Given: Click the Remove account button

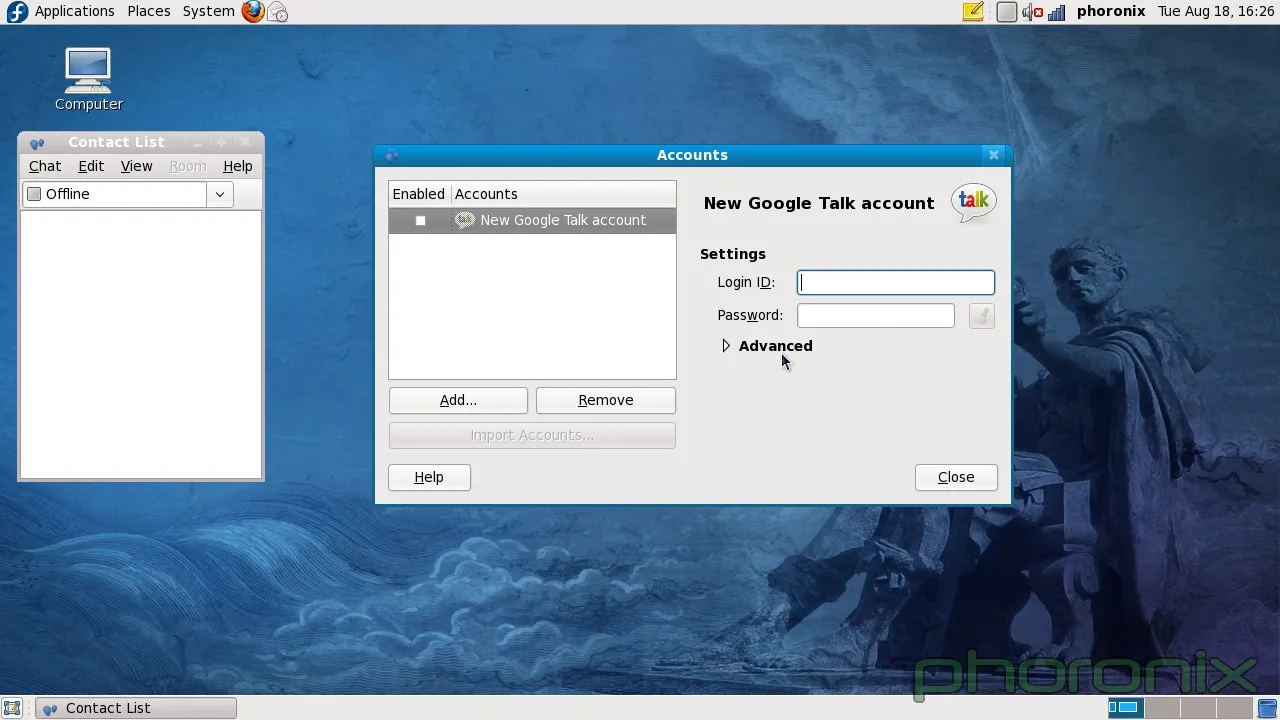Looking at the screenshot, I should tap(606, 400).
